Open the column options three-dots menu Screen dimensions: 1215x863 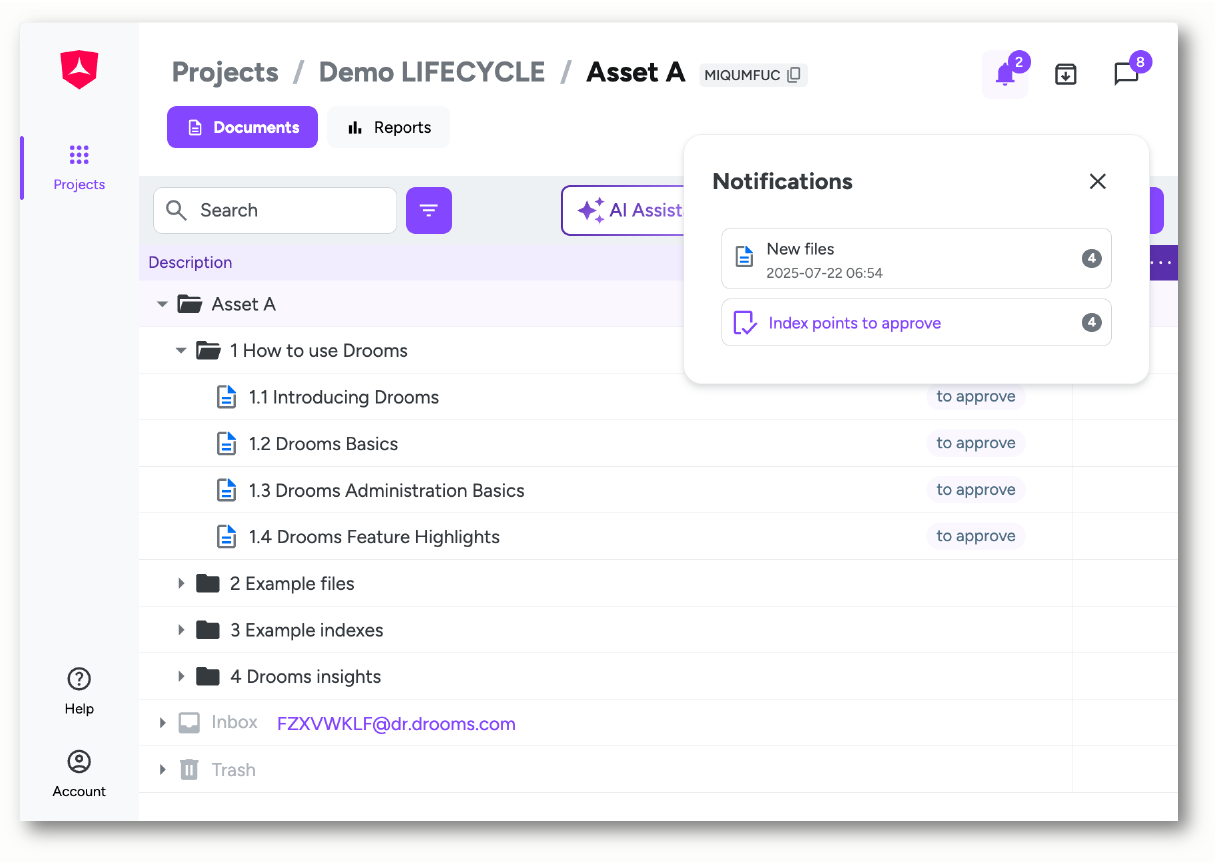coord(1162,262)
